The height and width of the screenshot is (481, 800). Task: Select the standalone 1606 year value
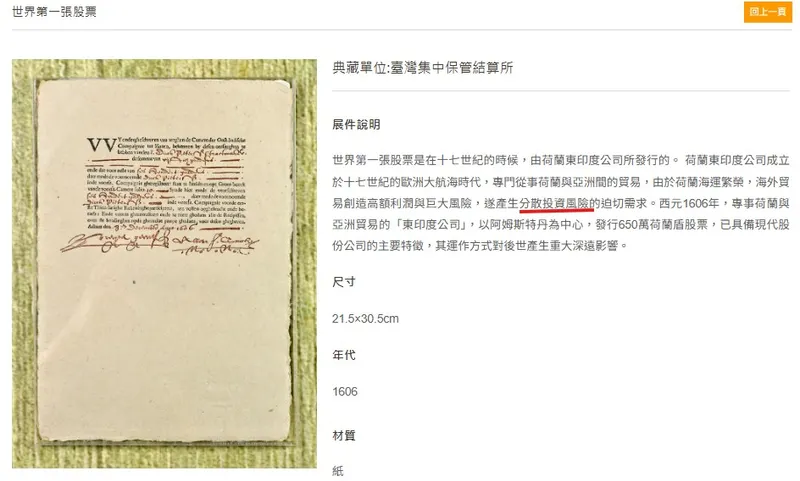pyautogui.click(x=345, y=392)
